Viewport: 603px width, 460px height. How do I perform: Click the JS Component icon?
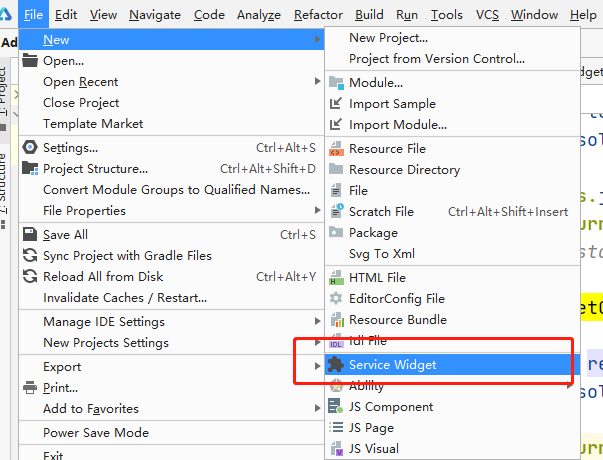tap(336, 407)
